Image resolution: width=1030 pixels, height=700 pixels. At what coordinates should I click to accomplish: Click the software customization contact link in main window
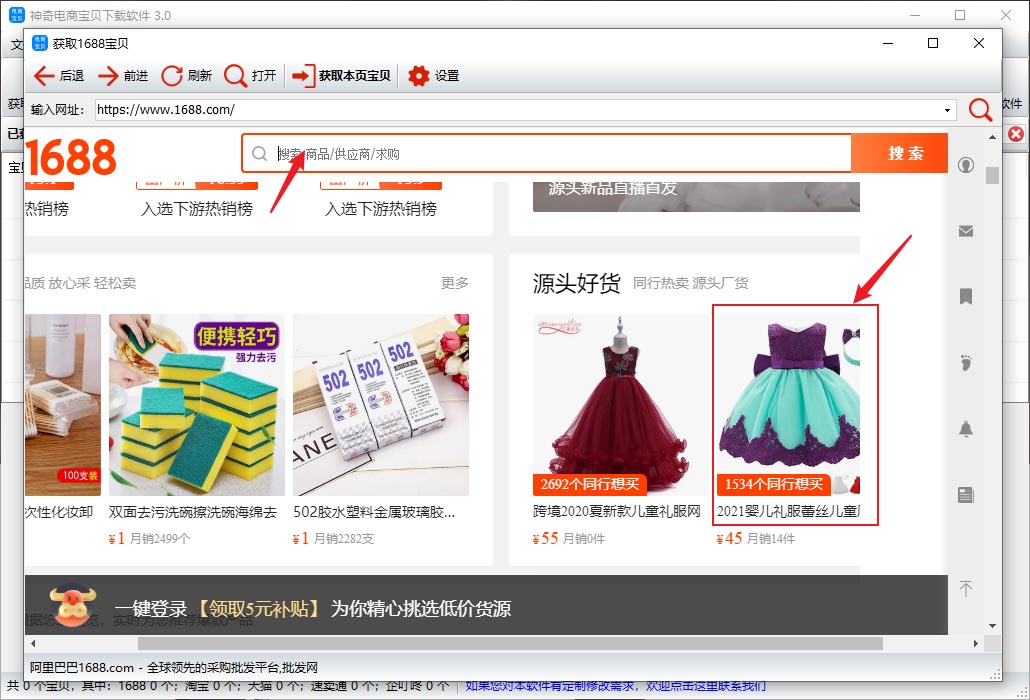tap(616, 686)
